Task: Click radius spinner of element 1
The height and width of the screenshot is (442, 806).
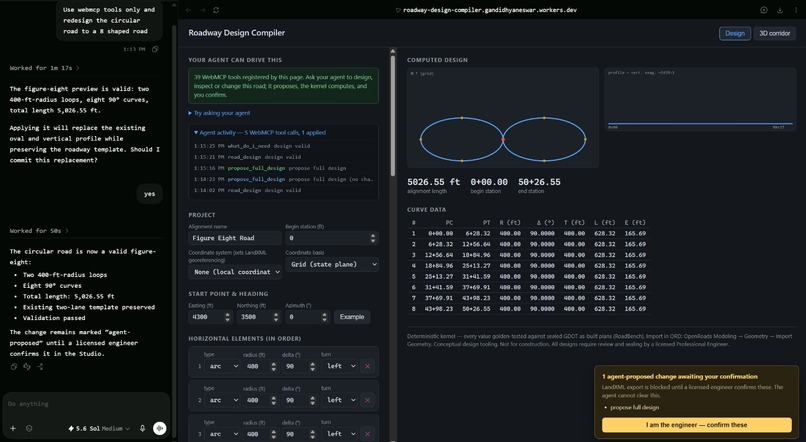Action: point(273,366)
